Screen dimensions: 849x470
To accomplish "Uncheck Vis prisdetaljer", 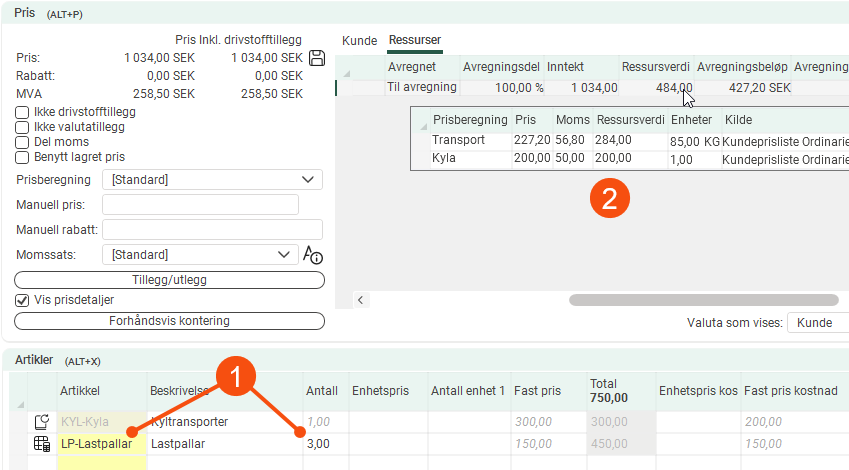I will click(22, 300).
